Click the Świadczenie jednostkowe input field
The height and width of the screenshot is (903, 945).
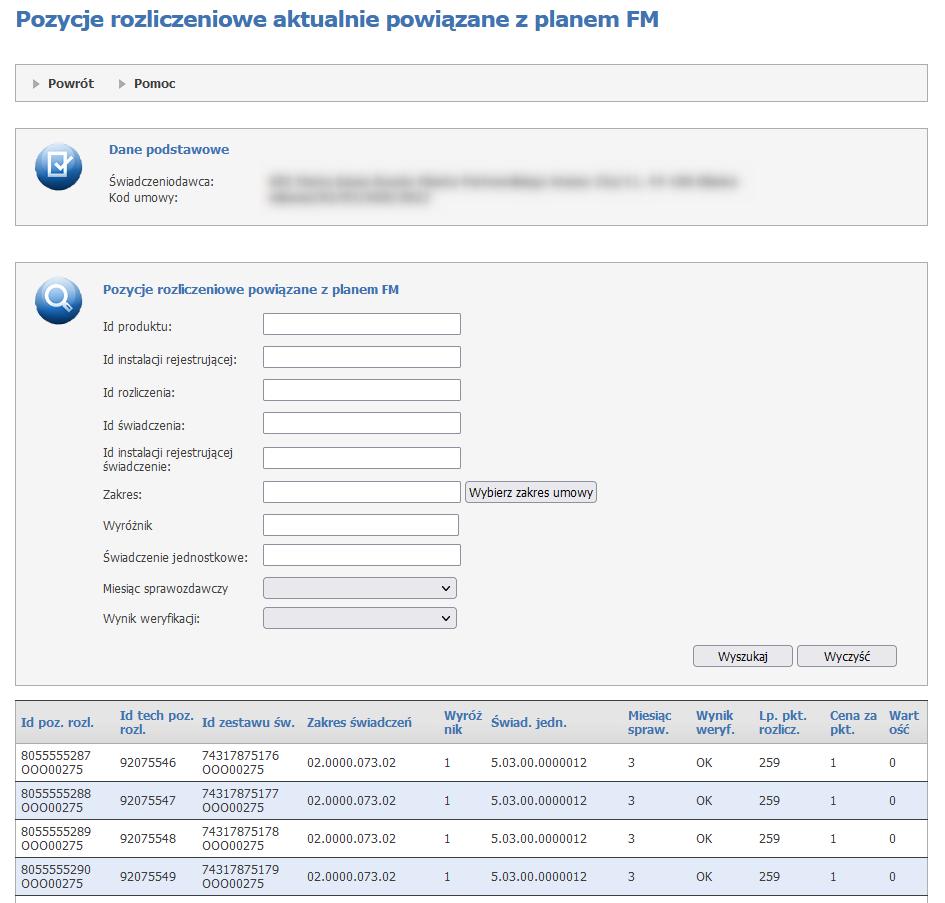(x=361, y=555)
